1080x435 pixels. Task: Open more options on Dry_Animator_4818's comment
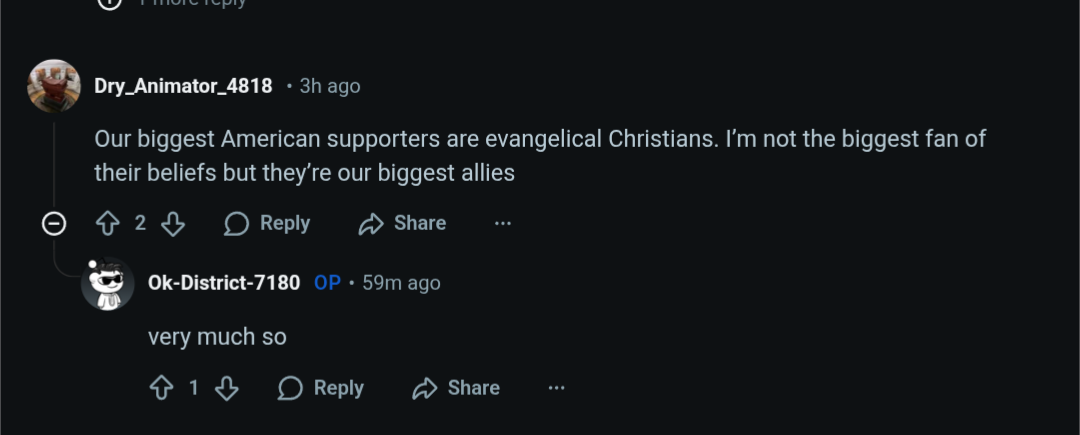(x=502, y=223)
